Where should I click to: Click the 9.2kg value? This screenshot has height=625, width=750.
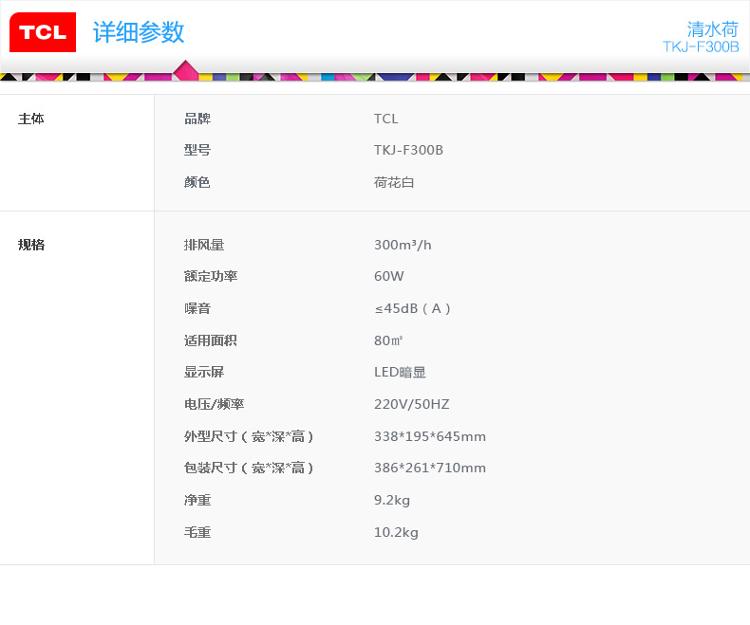tap(392, 500)
